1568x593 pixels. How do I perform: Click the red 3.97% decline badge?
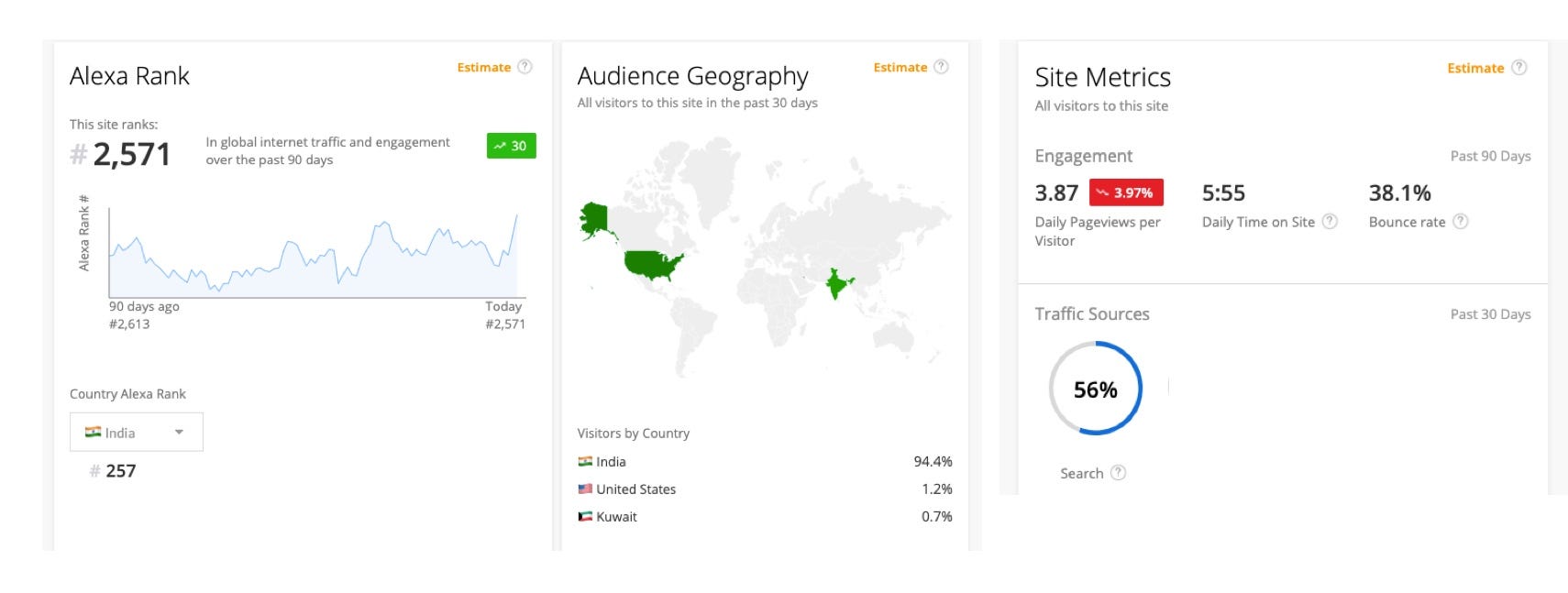[x=1126, y=192]
